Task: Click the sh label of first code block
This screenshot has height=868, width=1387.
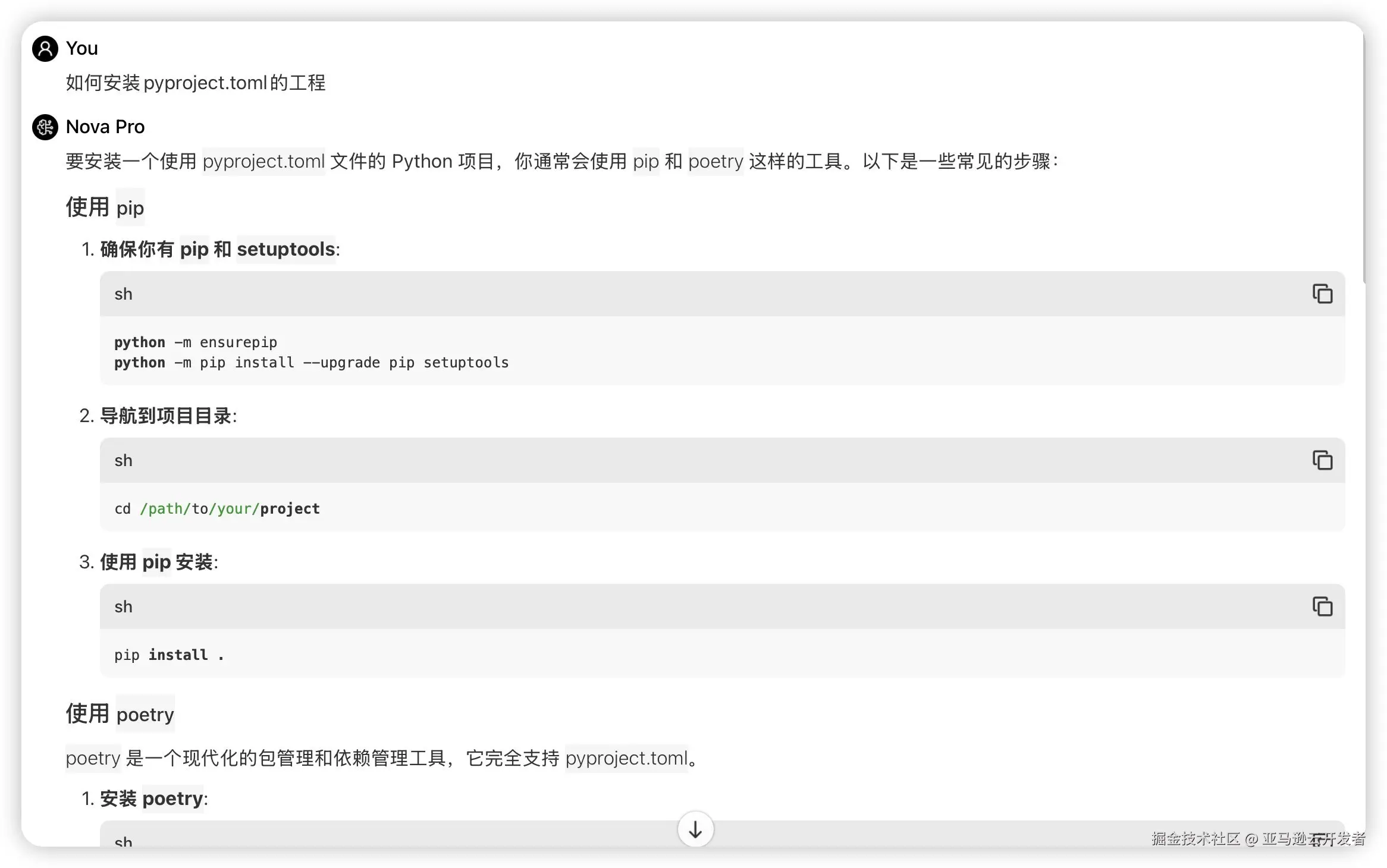Action: [x=124, y=294]
